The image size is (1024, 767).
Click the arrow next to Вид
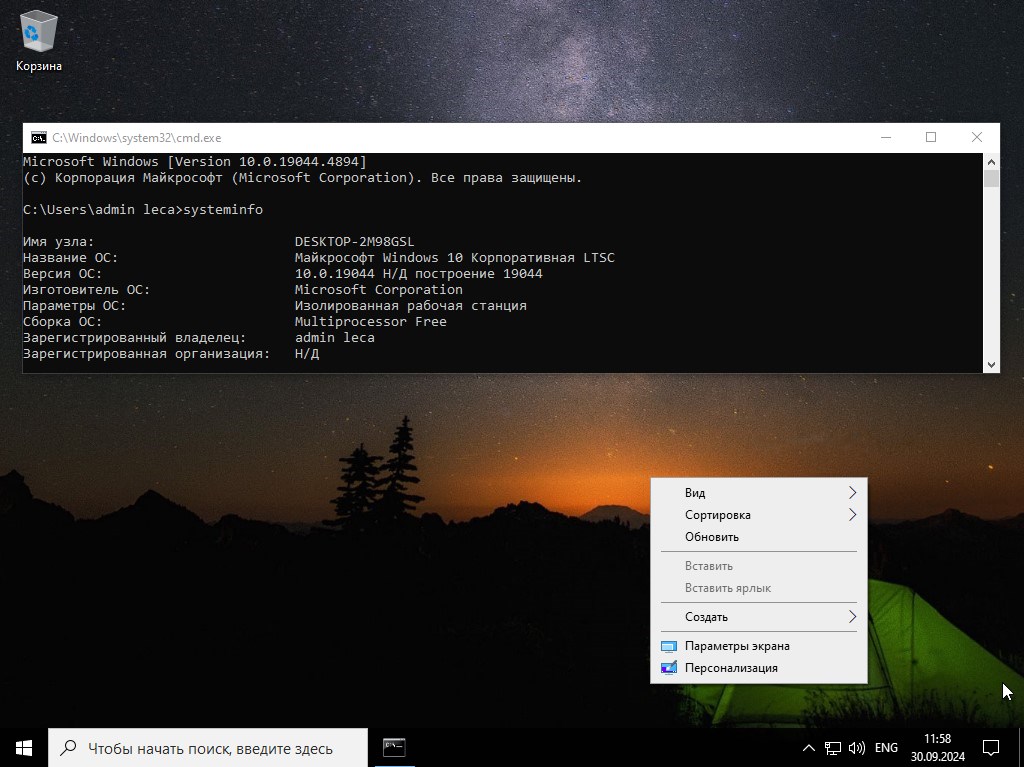[852, 493]
